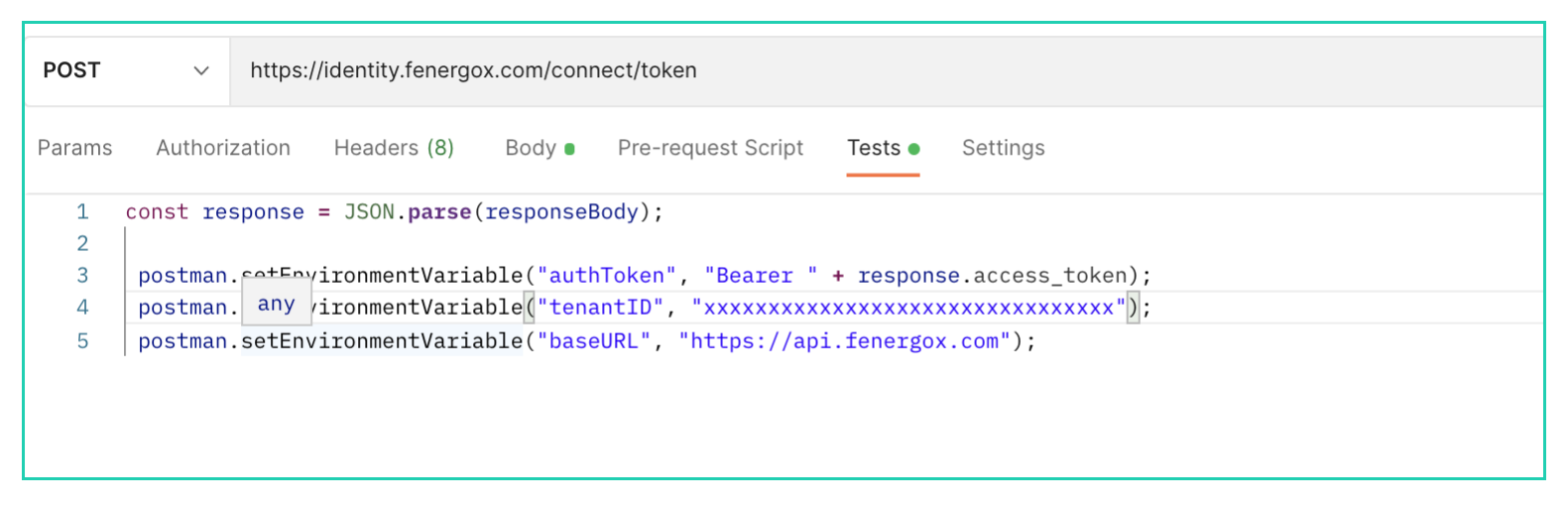This screenshot has width=1568, height=510.
Task: Go to the Pre-request Script tab
Action: tap(710, 148)
